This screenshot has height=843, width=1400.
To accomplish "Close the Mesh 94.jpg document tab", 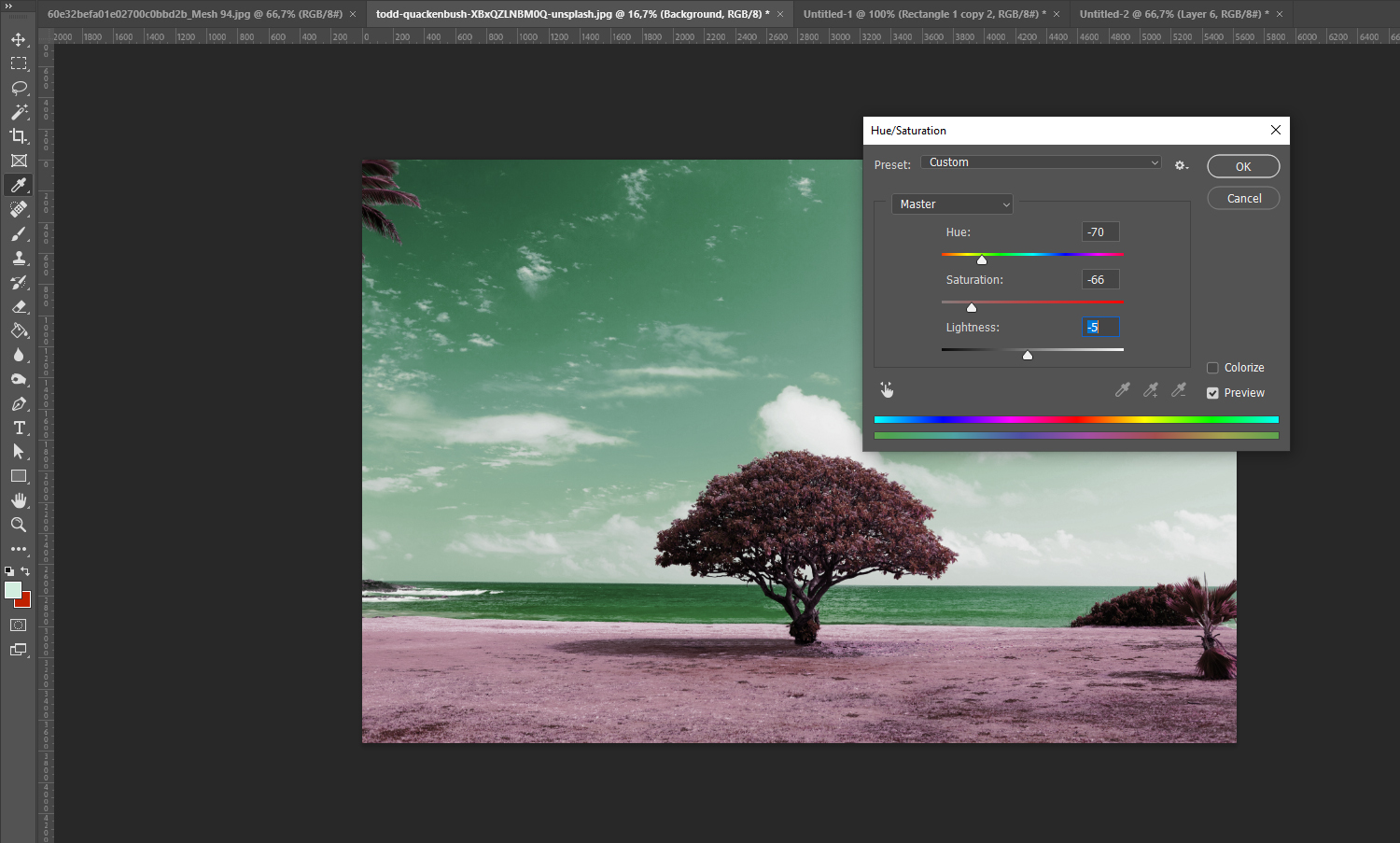I will pos(353,14).
